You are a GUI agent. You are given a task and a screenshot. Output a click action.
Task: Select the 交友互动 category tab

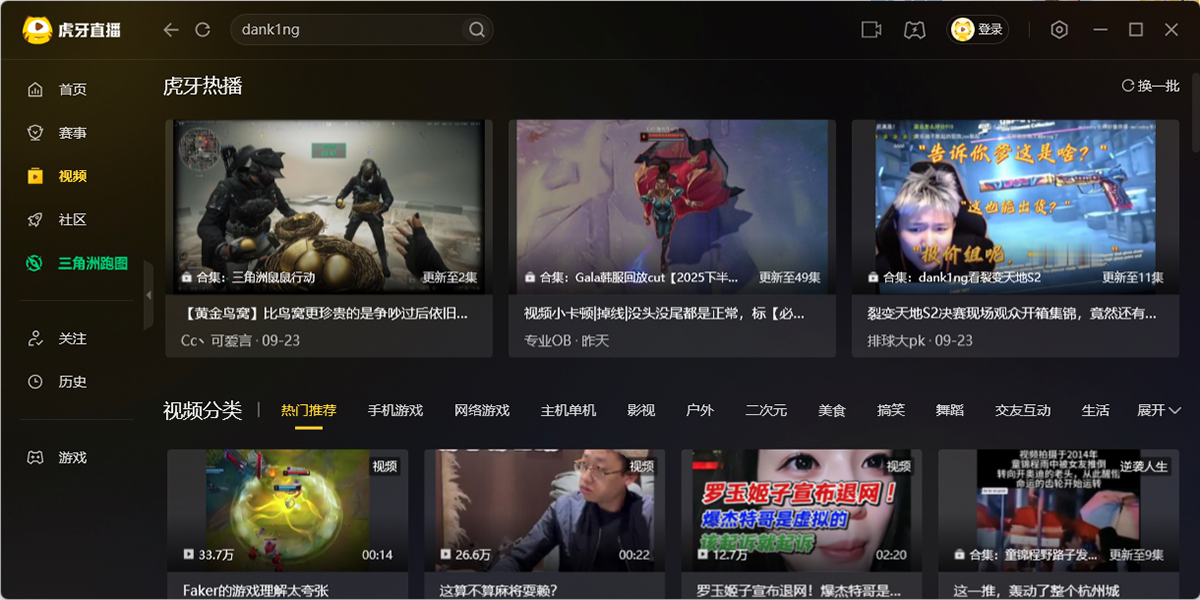click(1023, 410)
